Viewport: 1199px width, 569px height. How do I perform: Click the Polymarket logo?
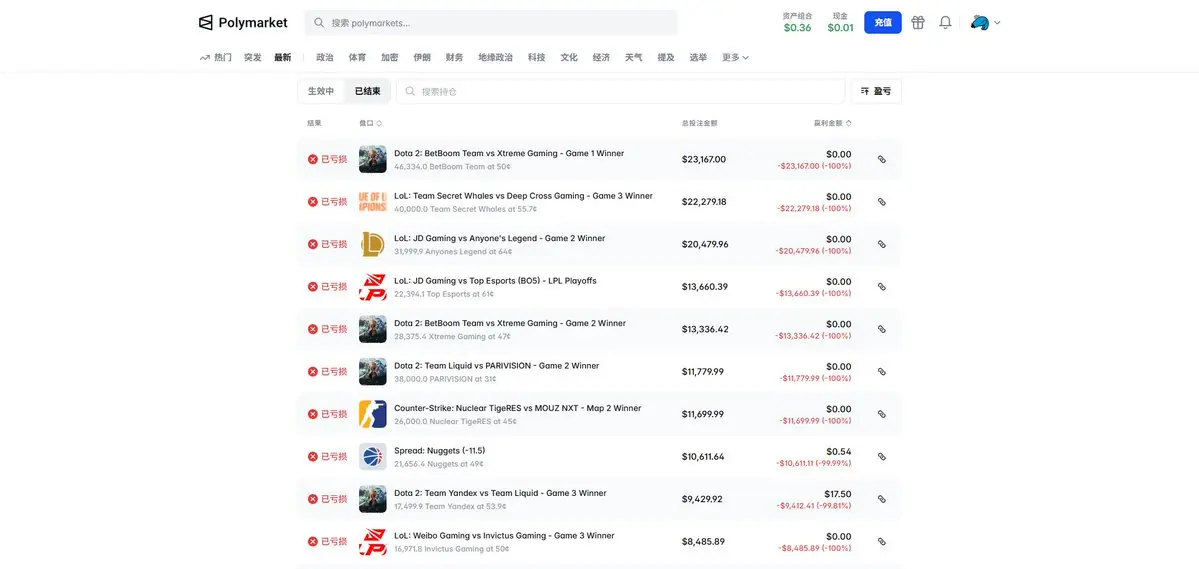click(243, 23)
